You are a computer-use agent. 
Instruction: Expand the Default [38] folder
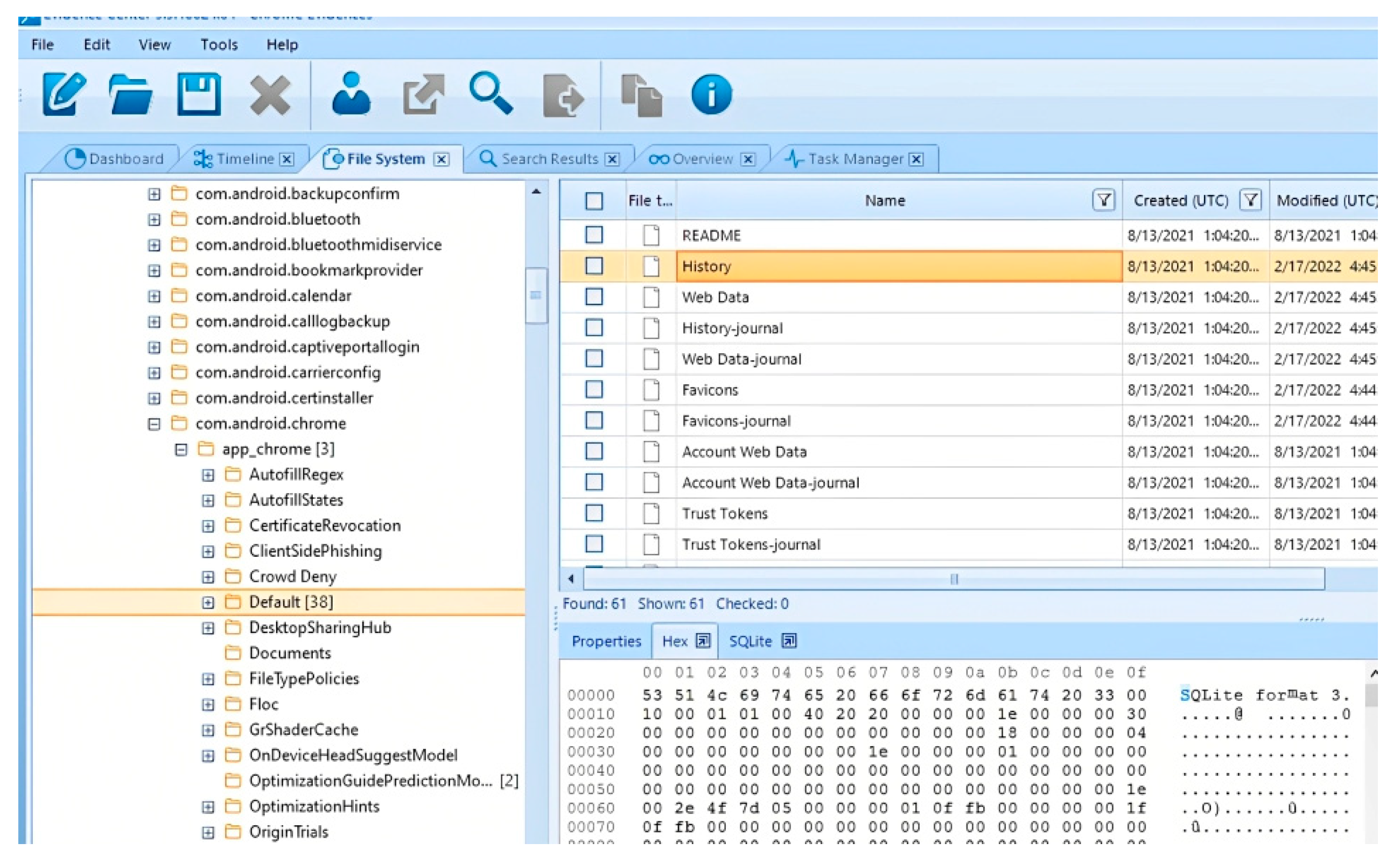click(x=208, y=602)
